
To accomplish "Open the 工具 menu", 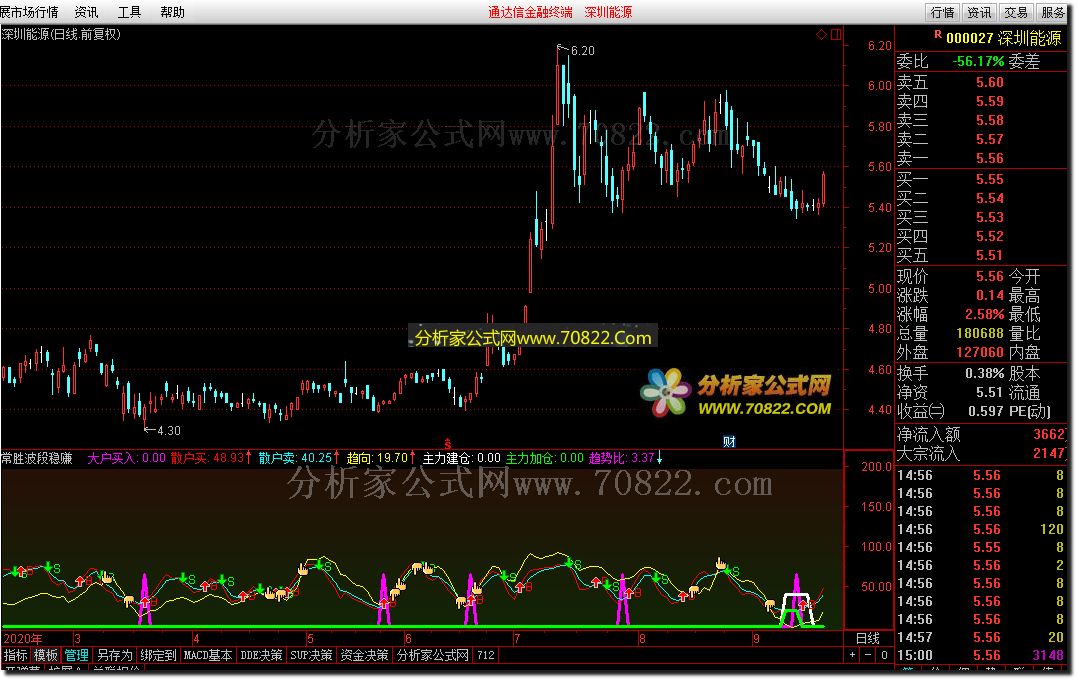I will tap(129, 12).
